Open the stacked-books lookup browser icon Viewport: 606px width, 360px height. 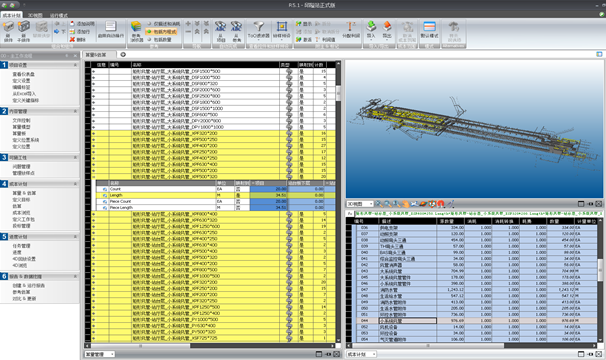point(136,26)
